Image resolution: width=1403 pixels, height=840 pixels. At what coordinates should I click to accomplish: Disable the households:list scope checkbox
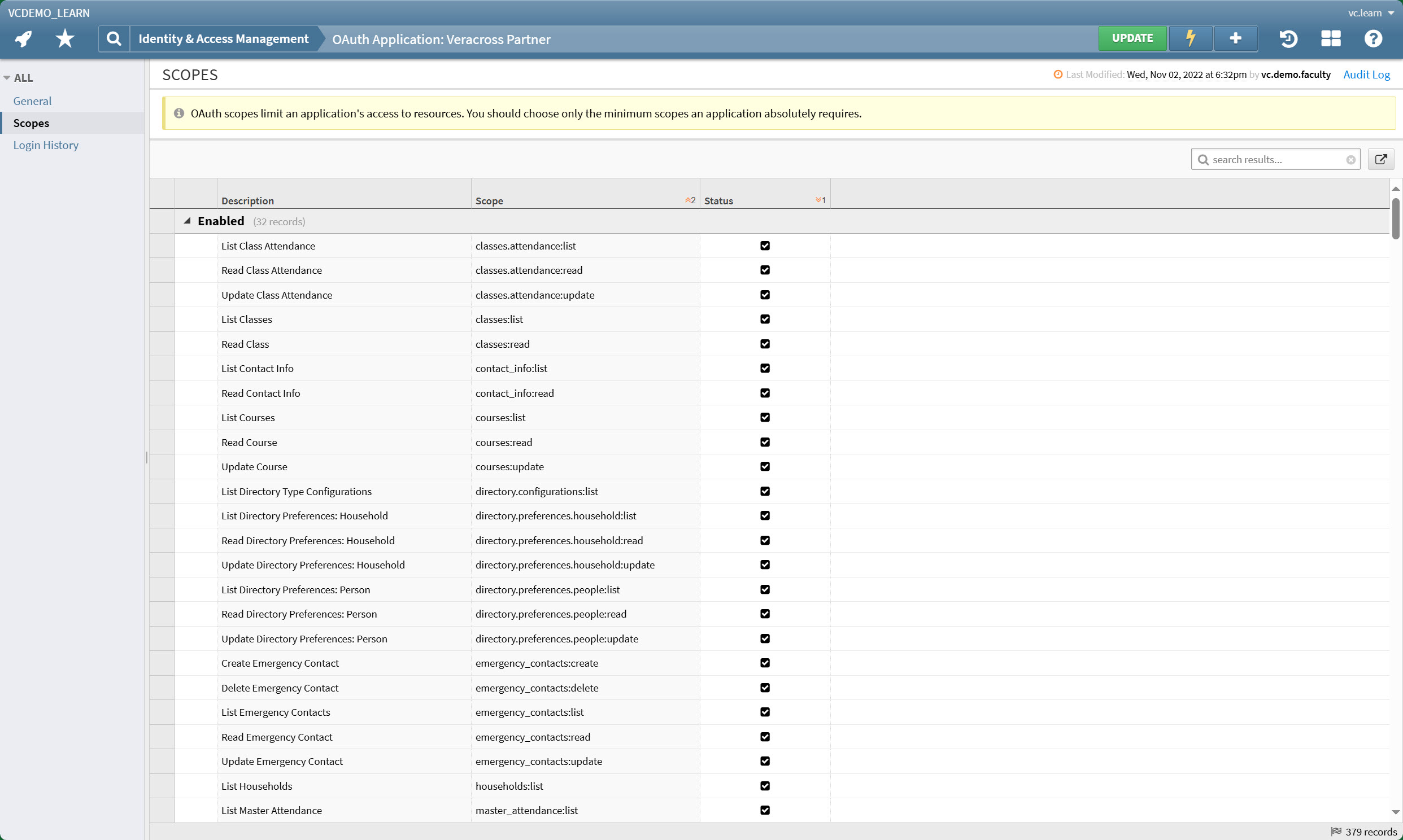point(765,786)
